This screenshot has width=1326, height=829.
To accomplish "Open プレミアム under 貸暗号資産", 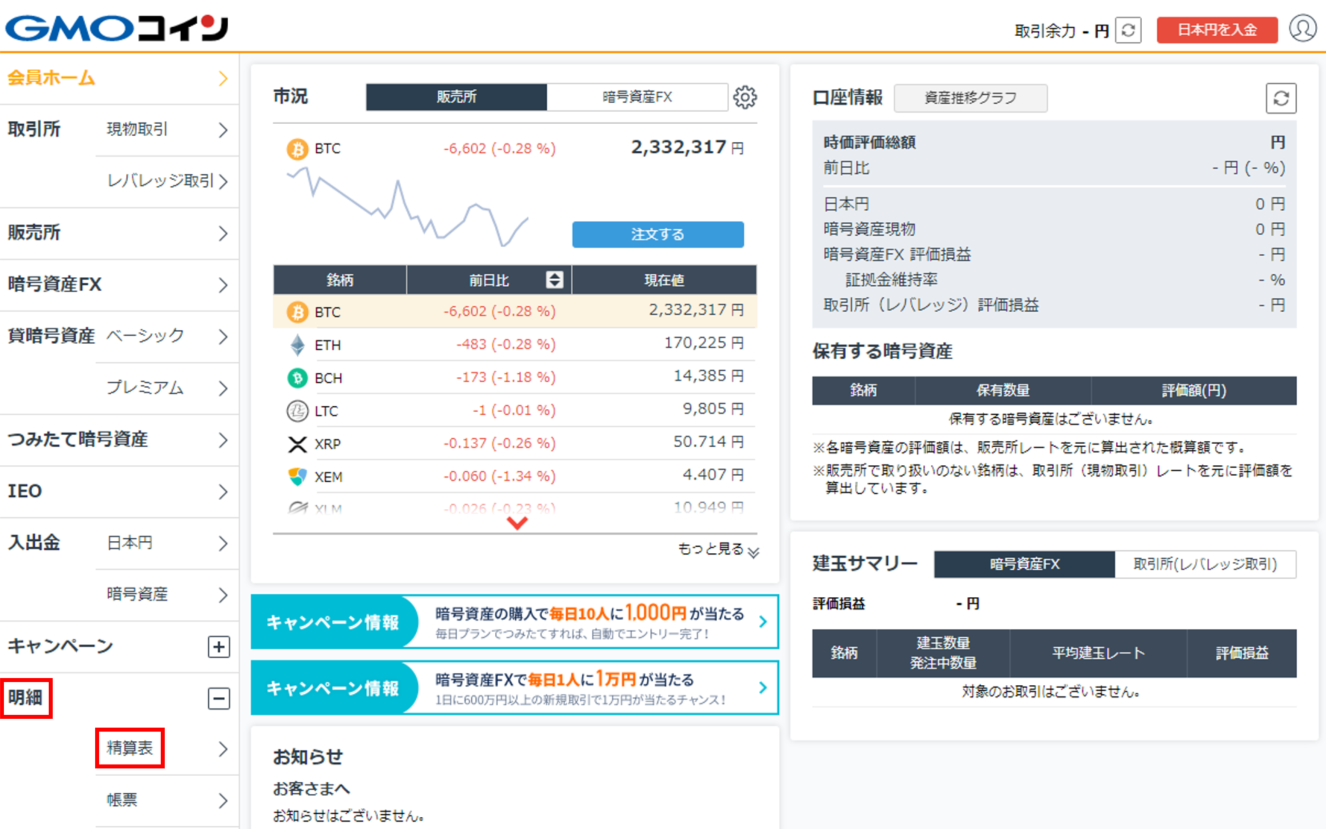I will click(x=167, y=388).
